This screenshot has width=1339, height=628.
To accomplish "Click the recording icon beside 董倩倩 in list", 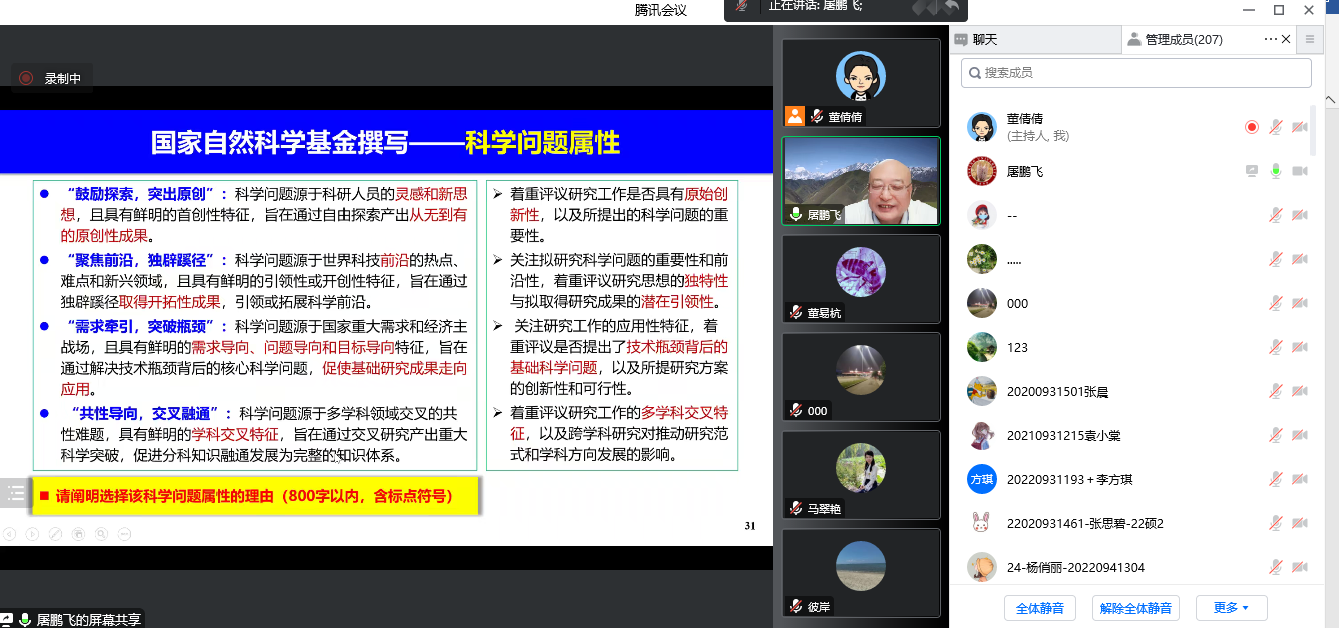I will coord(1251,127).
